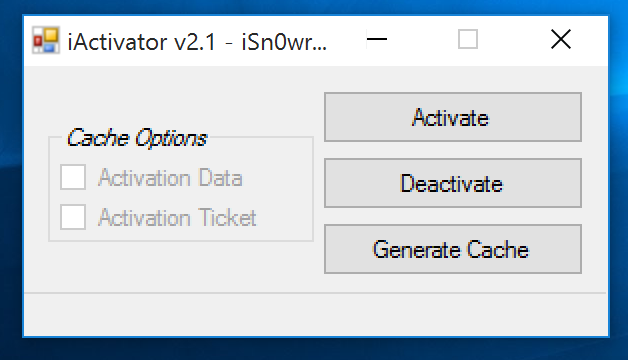Image resolution: width=628 pixels, height=360 pixels.
Task: Click the empty status bar at window bottom
Action: click(316, 315)
